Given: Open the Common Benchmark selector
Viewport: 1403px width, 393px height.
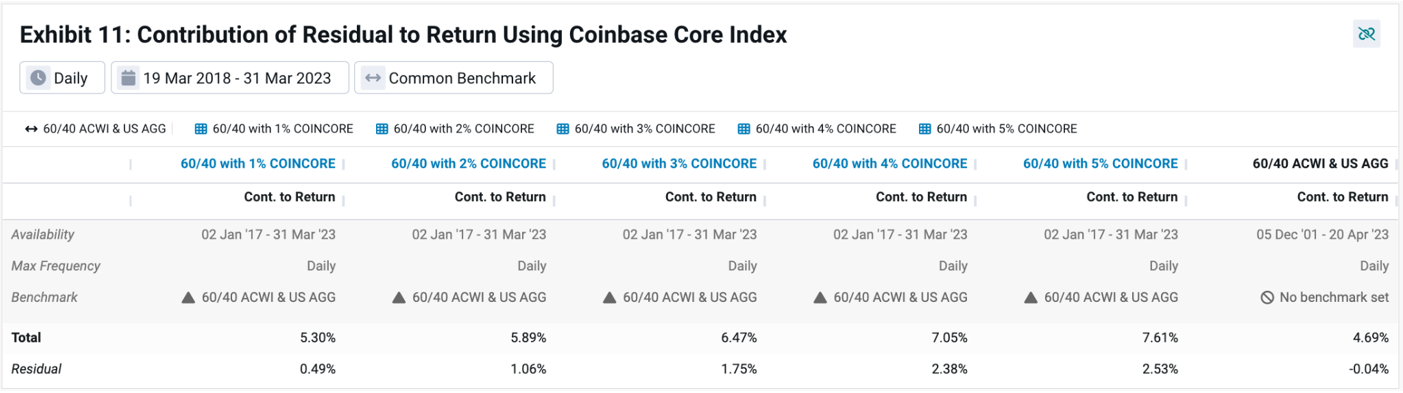Looking at the screenshot, I should 453,78.
